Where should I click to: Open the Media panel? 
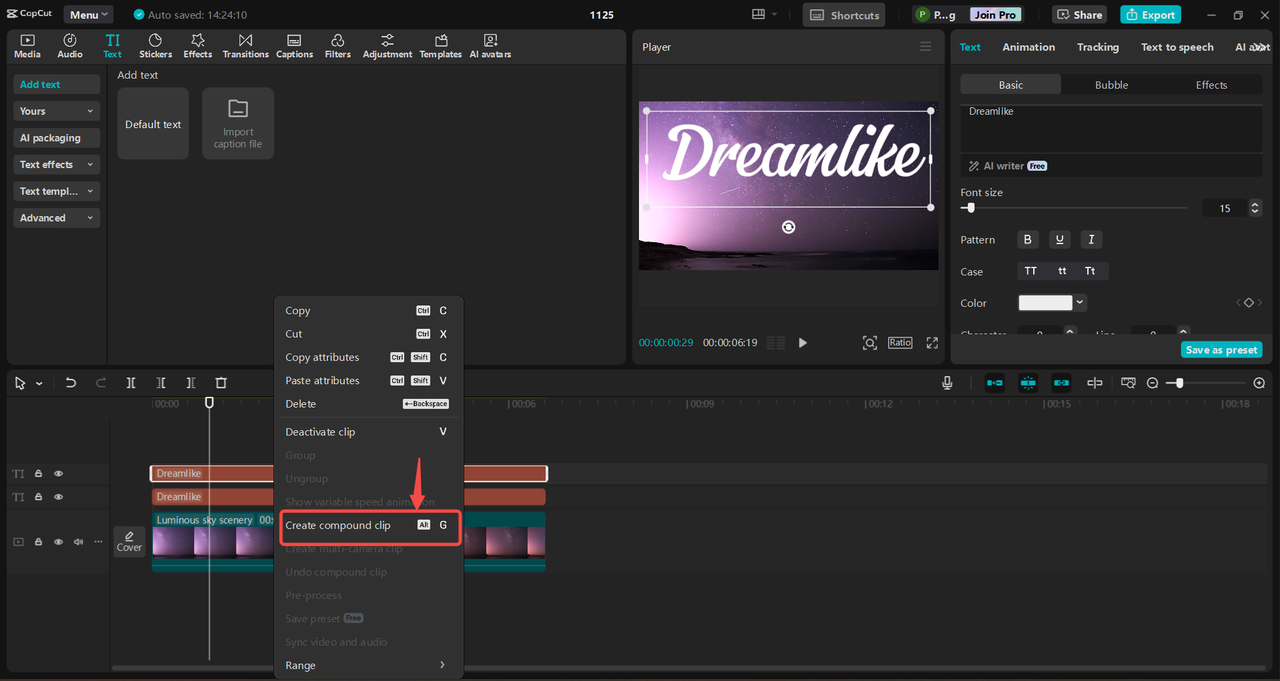coord(27,46)
